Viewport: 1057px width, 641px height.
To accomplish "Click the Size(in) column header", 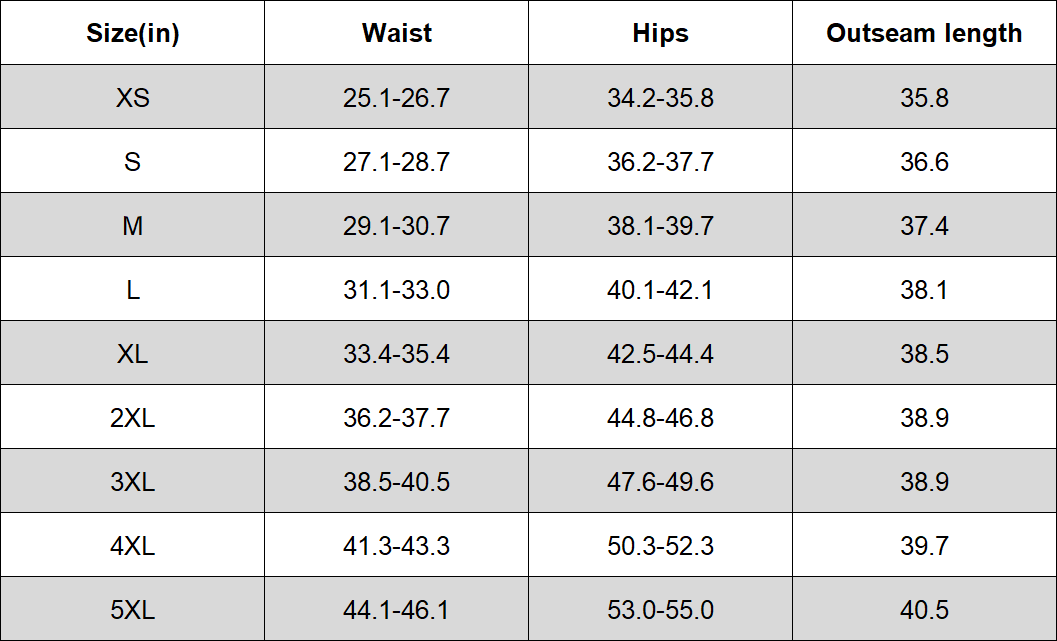I will coord(133,33).
